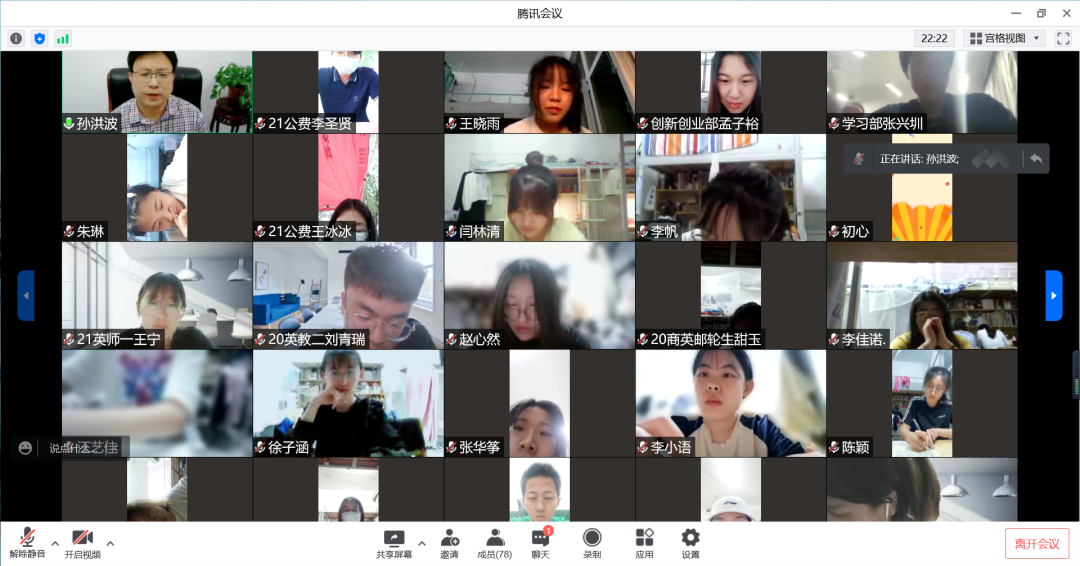Click the blue security shield icon
The image size is (1080, 566).
point(40,38)
